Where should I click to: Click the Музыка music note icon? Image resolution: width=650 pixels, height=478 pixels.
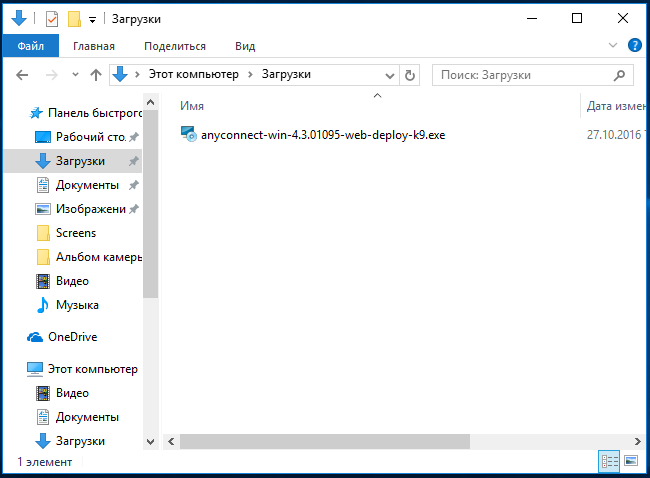coord(42,305)
